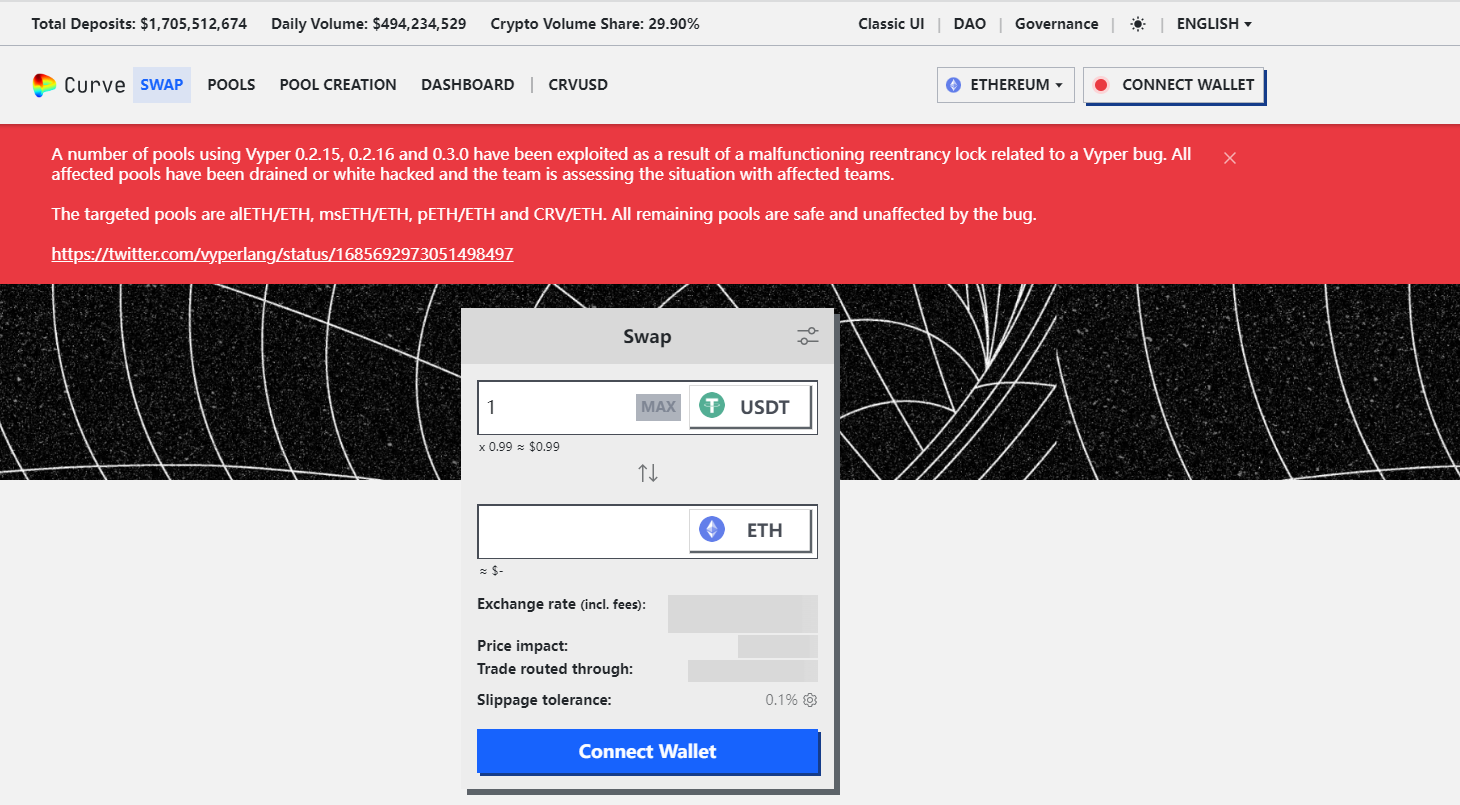Click the Curve rainbow logo
This screenshot has height=805, width=1460.
[44, 85]
